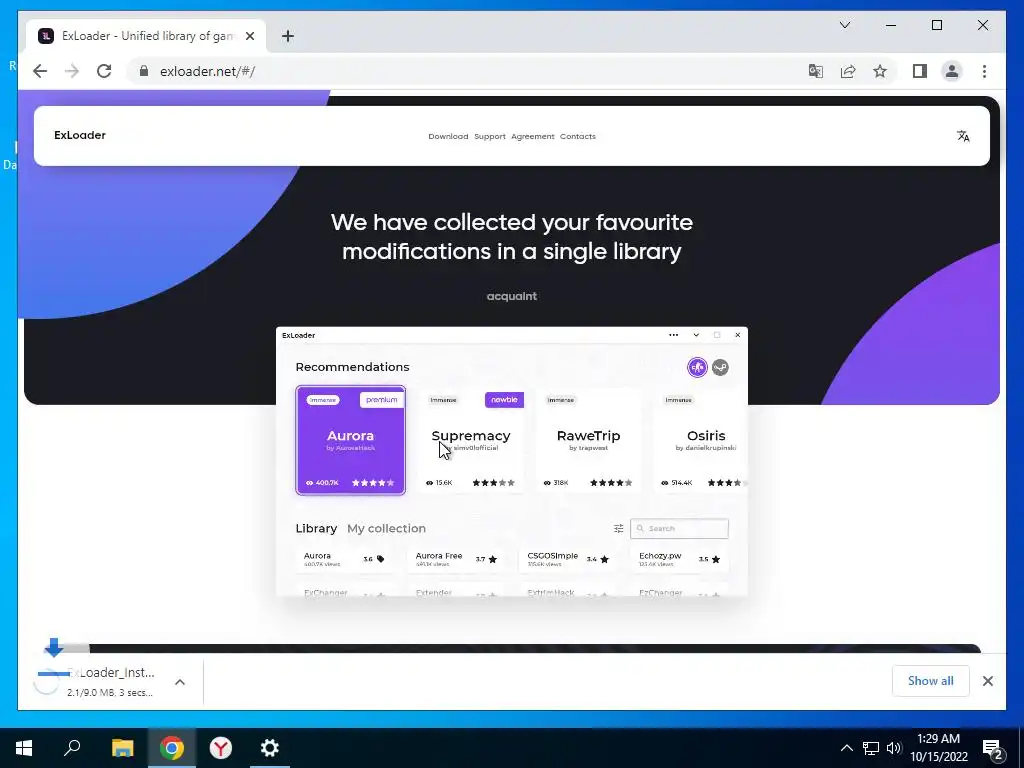Screen dimensions: 1024x768
Task: Open Settings from the taskbar
Action: pos(270,747)
